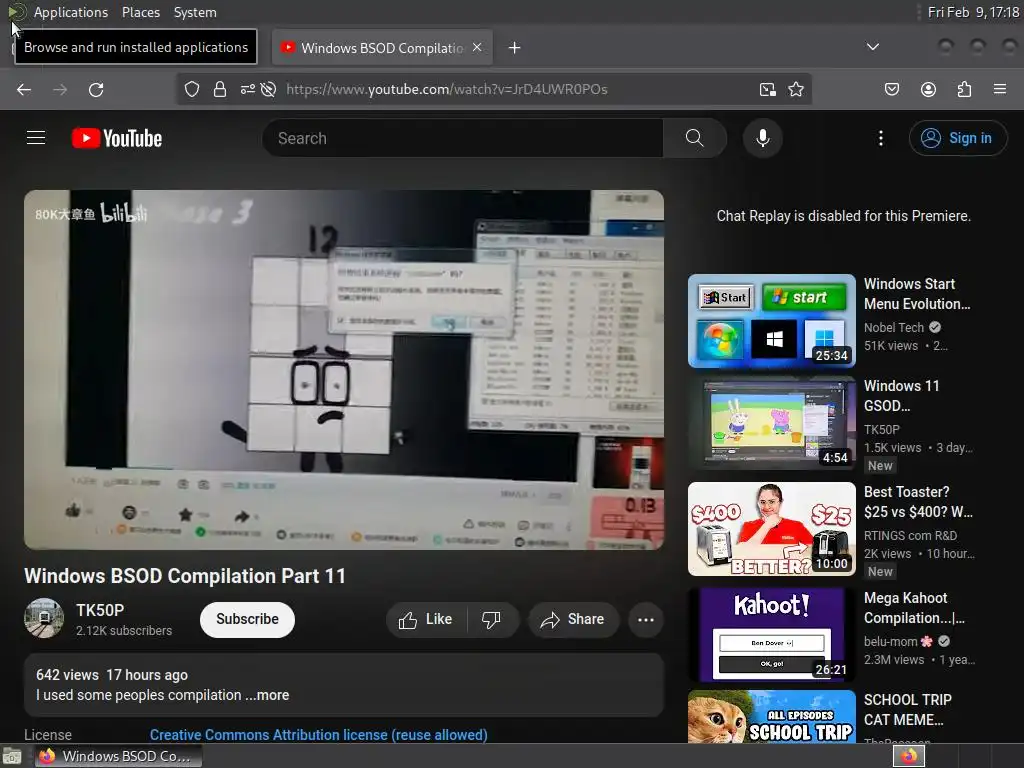Viewport: 1024px width, 768px height.
Task: Click the Firefox workspace icon in bottom panel
Action: pos(909,756)
